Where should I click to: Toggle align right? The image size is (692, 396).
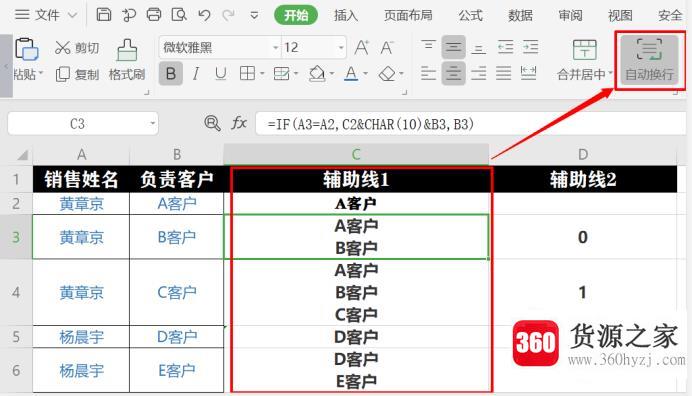click(478, 73)
